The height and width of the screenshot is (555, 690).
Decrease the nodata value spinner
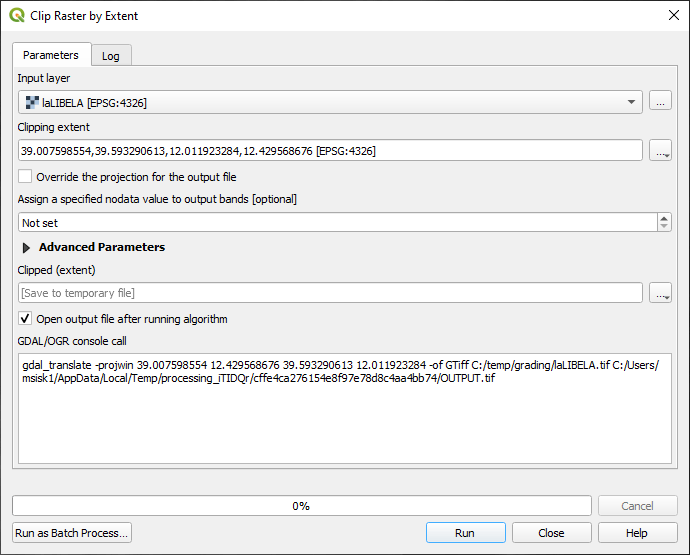pos(664,228)
